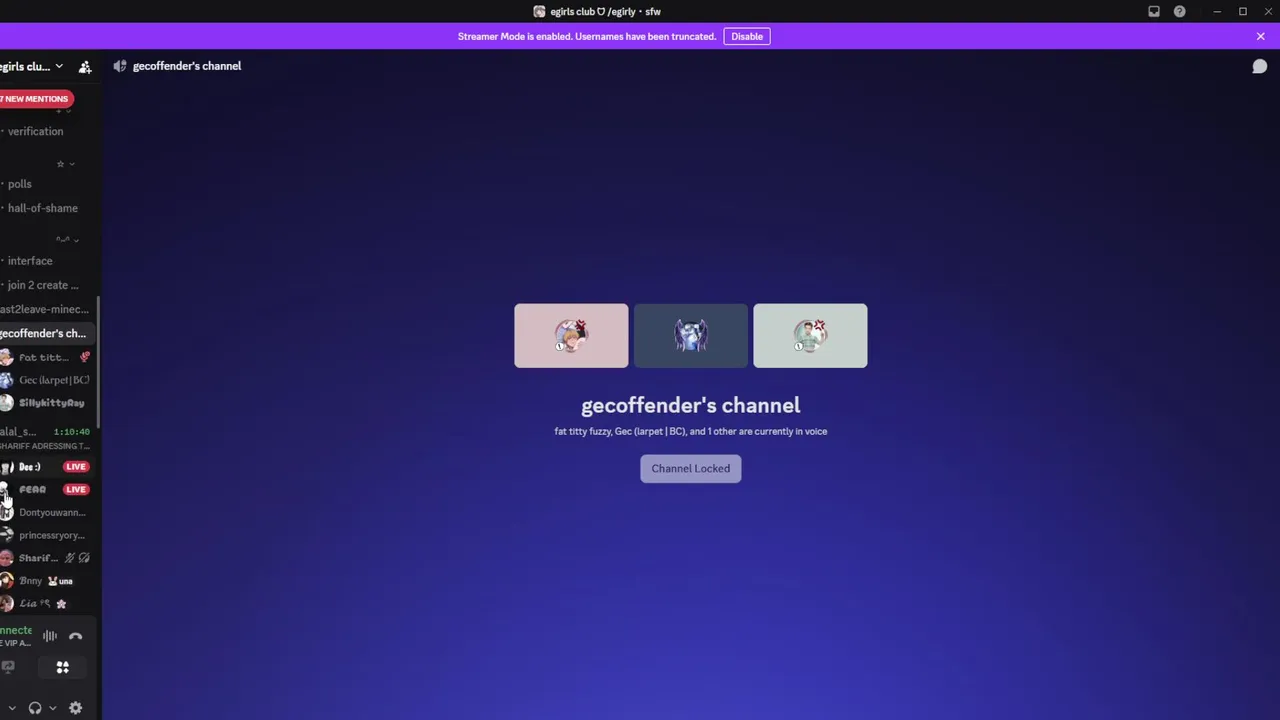This screenshot has width=1280, height=720.
Task: Click voice user Fat titty fuzzy
Action: (x=44, y=357)
